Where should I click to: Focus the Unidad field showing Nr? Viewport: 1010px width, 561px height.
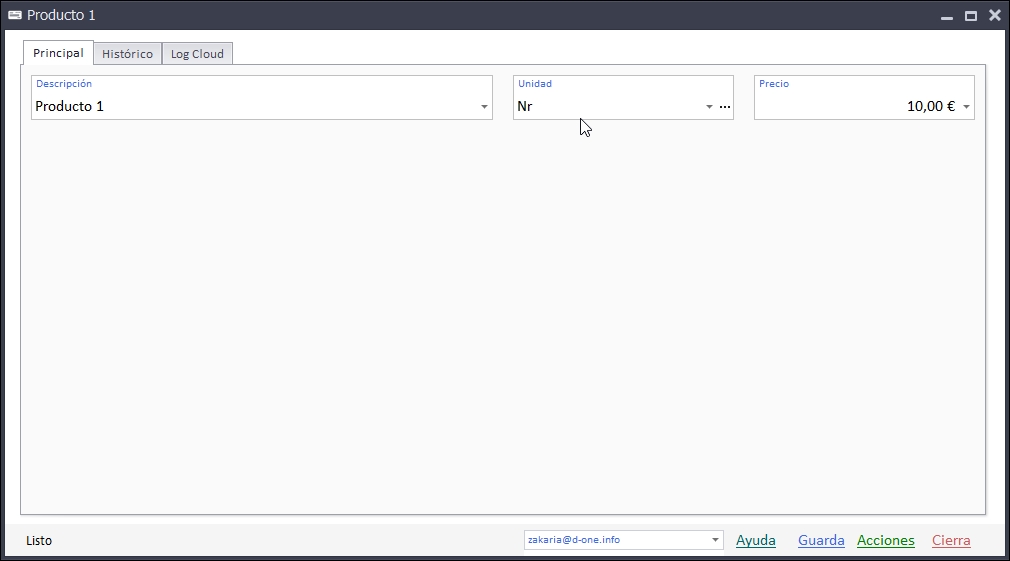(x=605, y=106)
